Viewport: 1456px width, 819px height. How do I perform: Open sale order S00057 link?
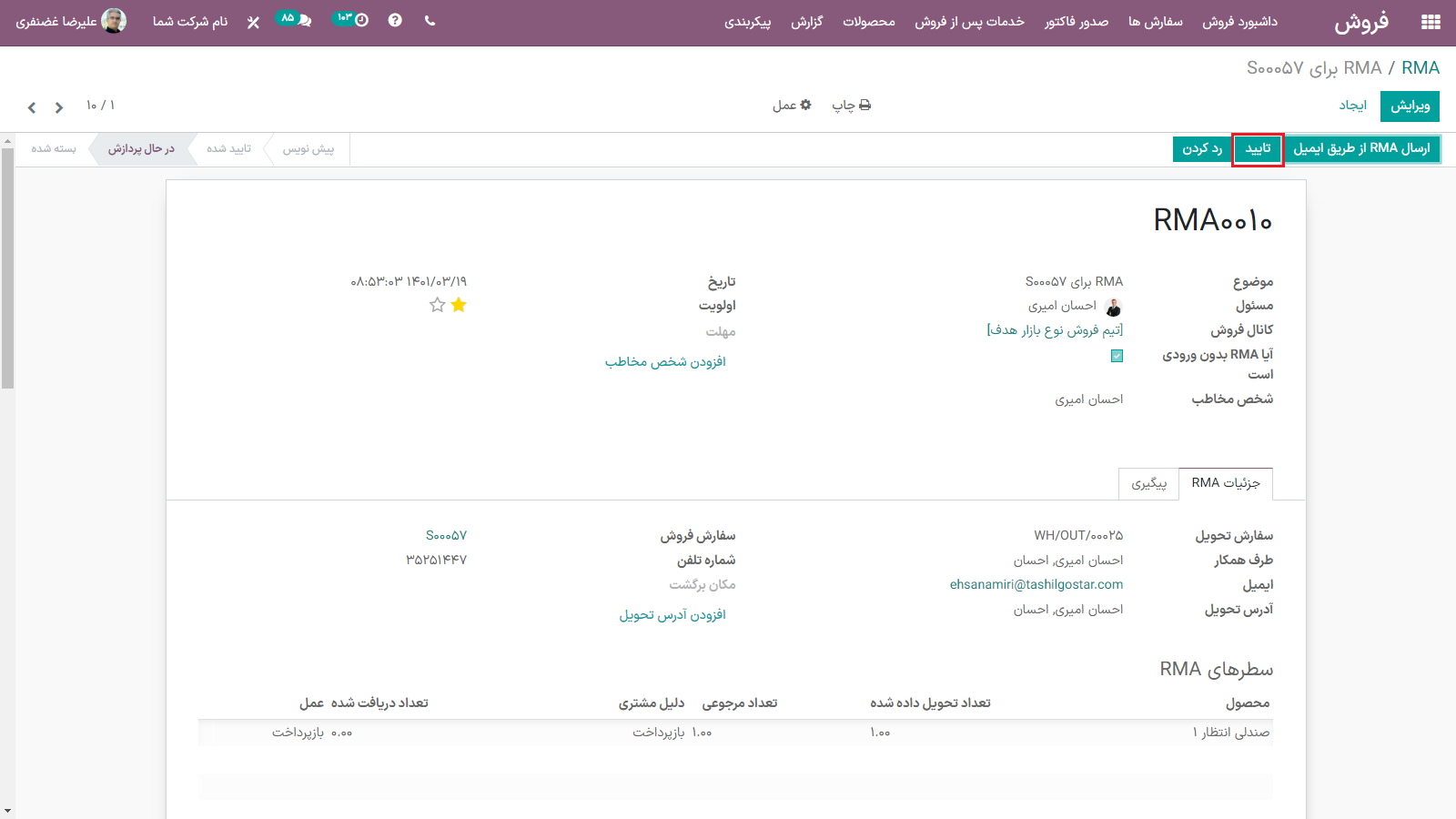pyautogui.click(x=446, y=536)
